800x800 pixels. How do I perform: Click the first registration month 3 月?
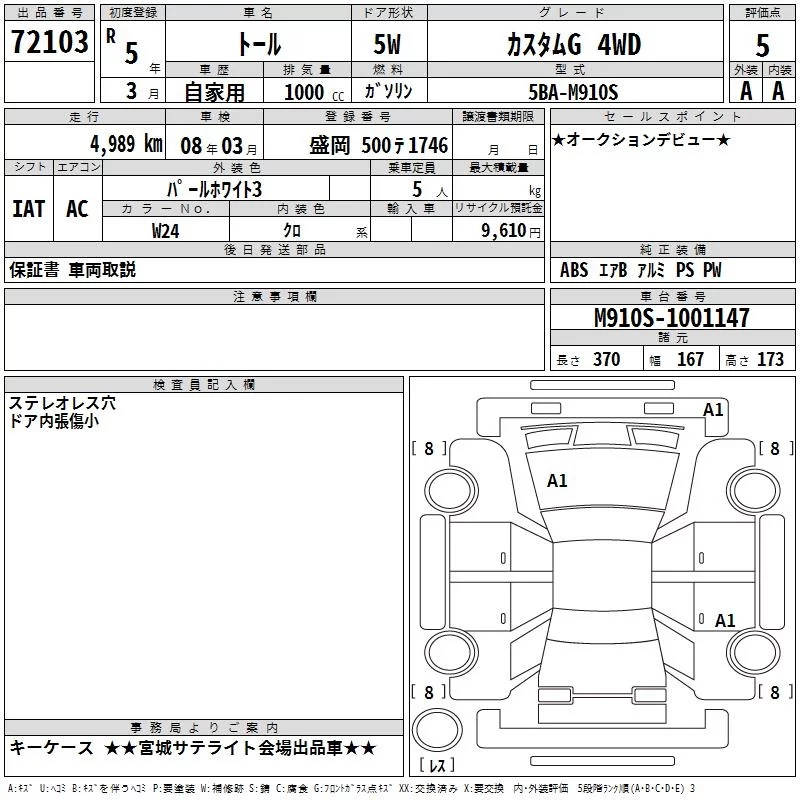(x=142, y=91)
